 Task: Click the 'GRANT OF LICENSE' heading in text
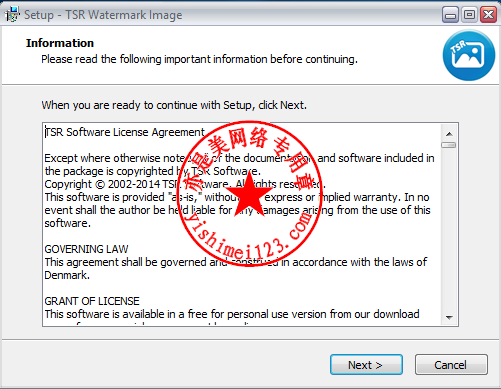pyautogui.click(x=92, y=301)
